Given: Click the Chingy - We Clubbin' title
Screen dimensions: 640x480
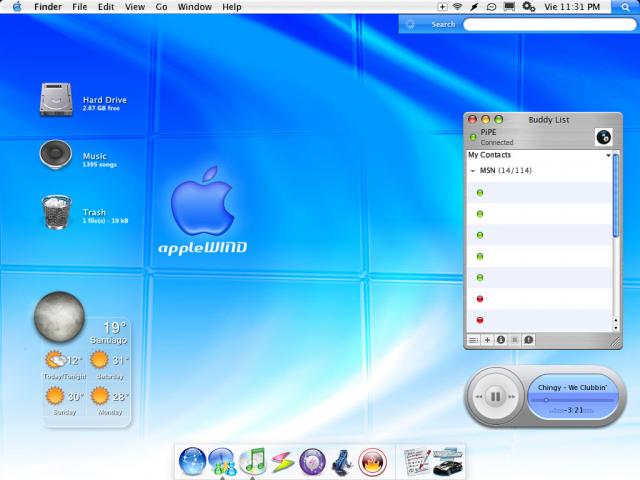Looking at the screenshot, I should point(573,387).
